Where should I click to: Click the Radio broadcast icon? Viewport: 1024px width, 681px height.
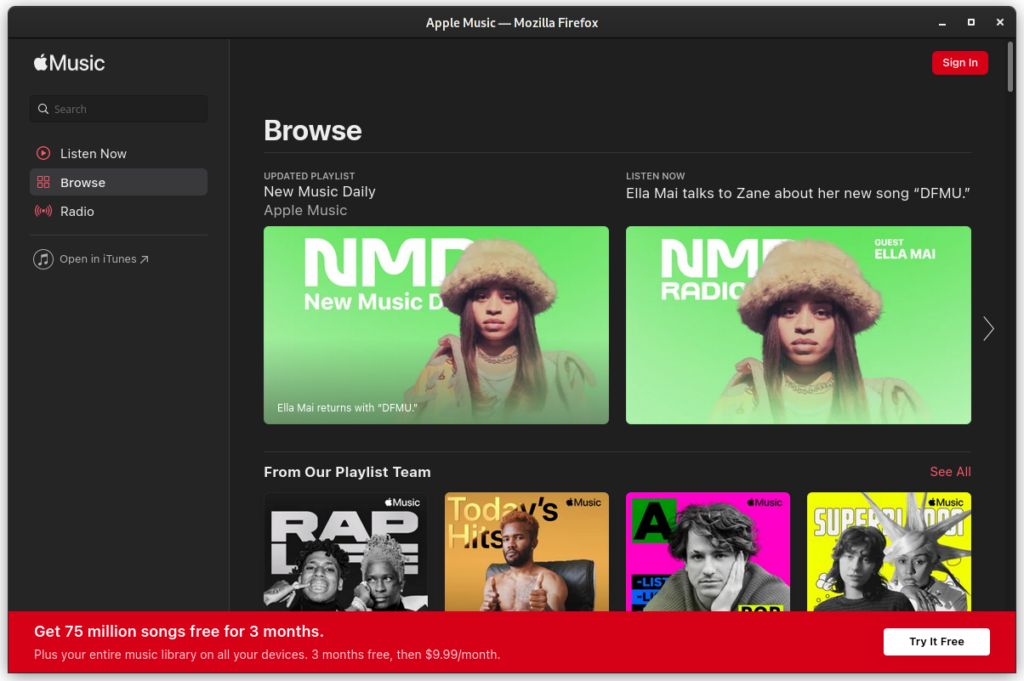tap(43, 211)
